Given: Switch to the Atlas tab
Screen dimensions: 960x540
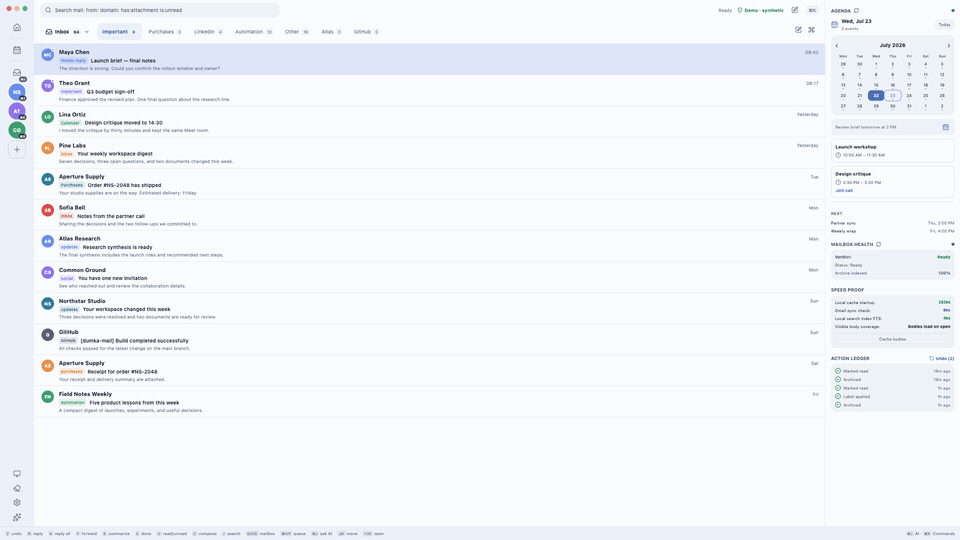Looking at the screenshot, I should pos(331,32).
